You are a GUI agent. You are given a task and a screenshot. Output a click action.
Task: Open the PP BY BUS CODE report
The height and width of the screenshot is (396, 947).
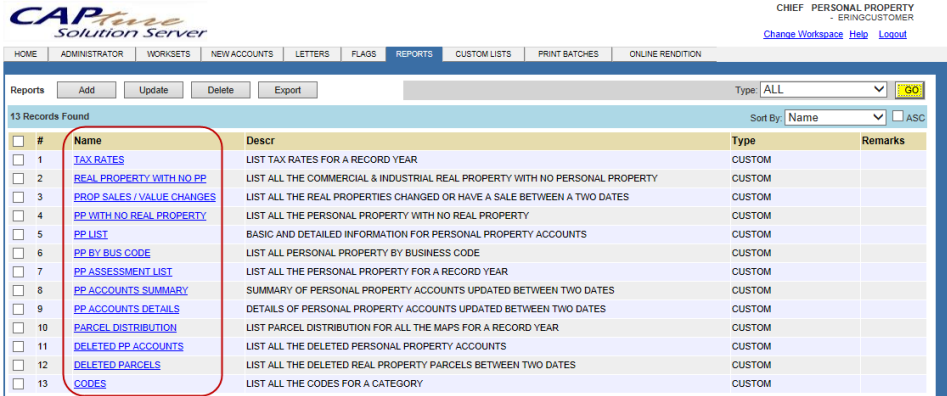[x=112, y=253]
